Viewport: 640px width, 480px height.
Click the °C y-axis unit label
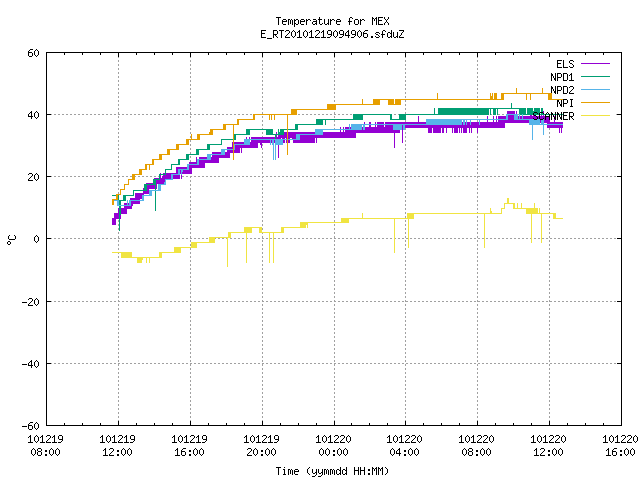12,240
